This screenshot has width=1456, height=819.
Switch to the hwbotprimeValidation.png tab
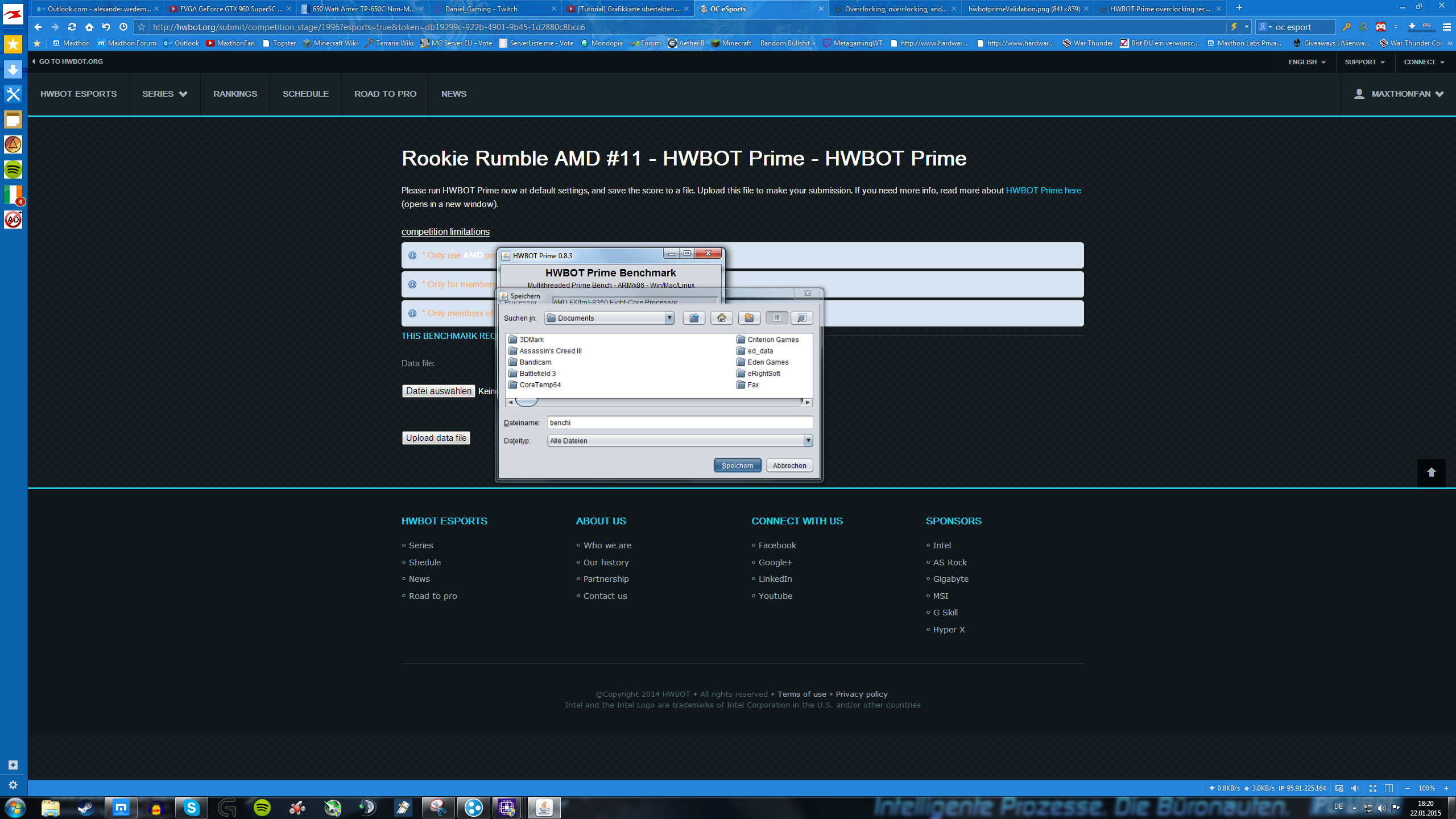pos(1027,9)
